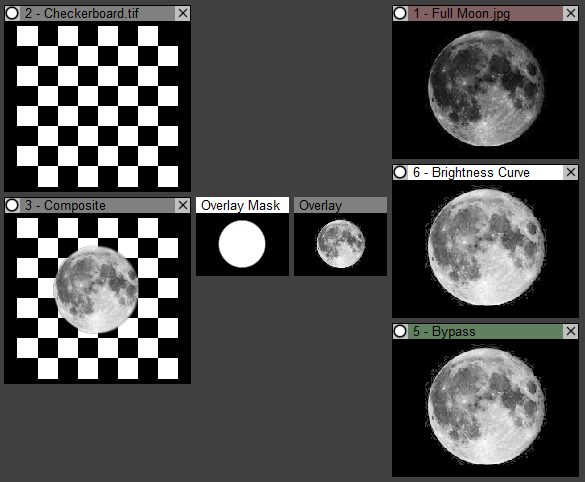This screenshot has width=585, height=482.
Task: Click the white circle mask thumbnail
Action: tap(242, 244)
